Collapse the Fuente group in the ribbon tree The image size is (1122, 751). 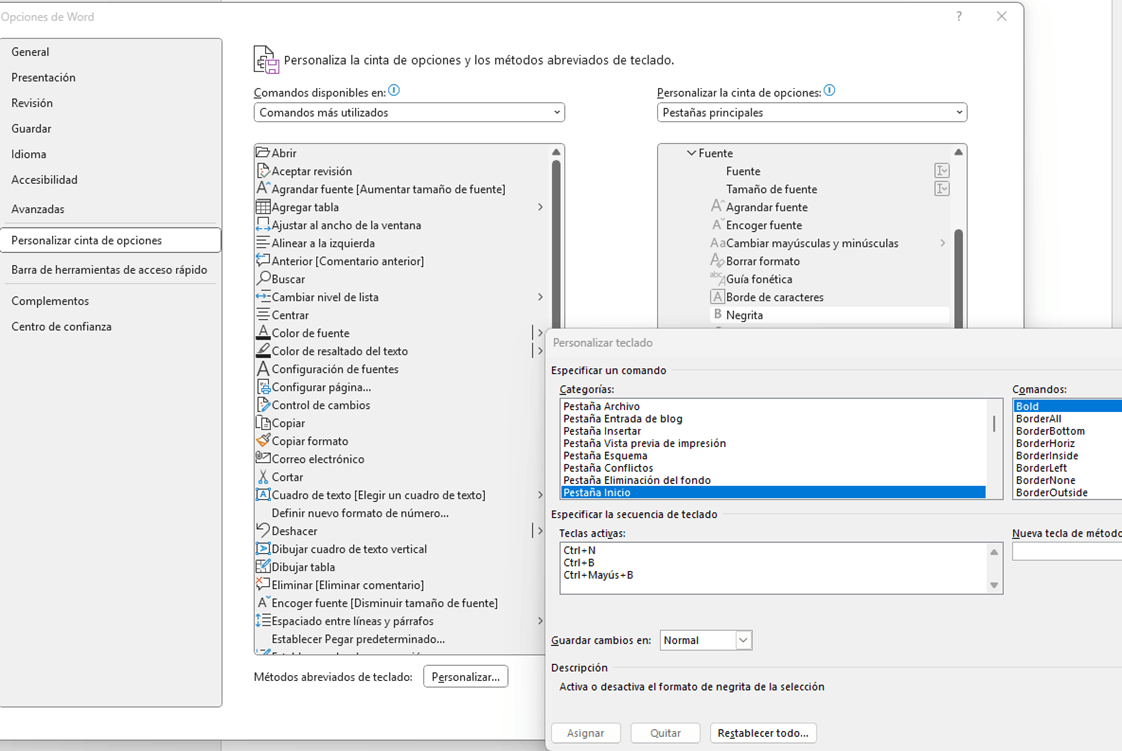[x=691, y=153]
